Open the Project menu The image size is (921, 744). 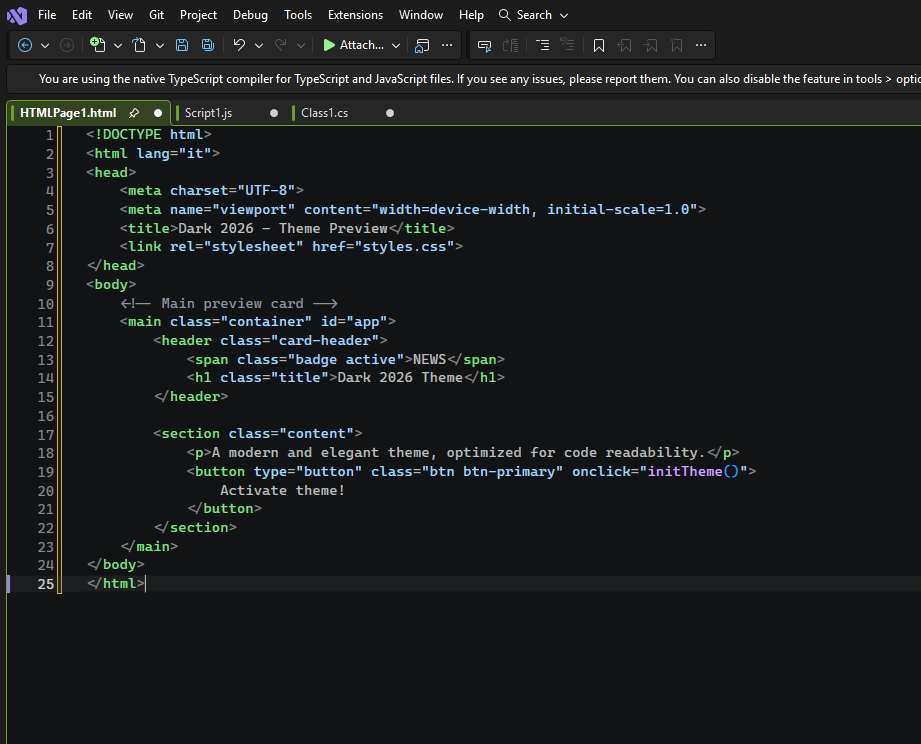[x=198, y=15]
